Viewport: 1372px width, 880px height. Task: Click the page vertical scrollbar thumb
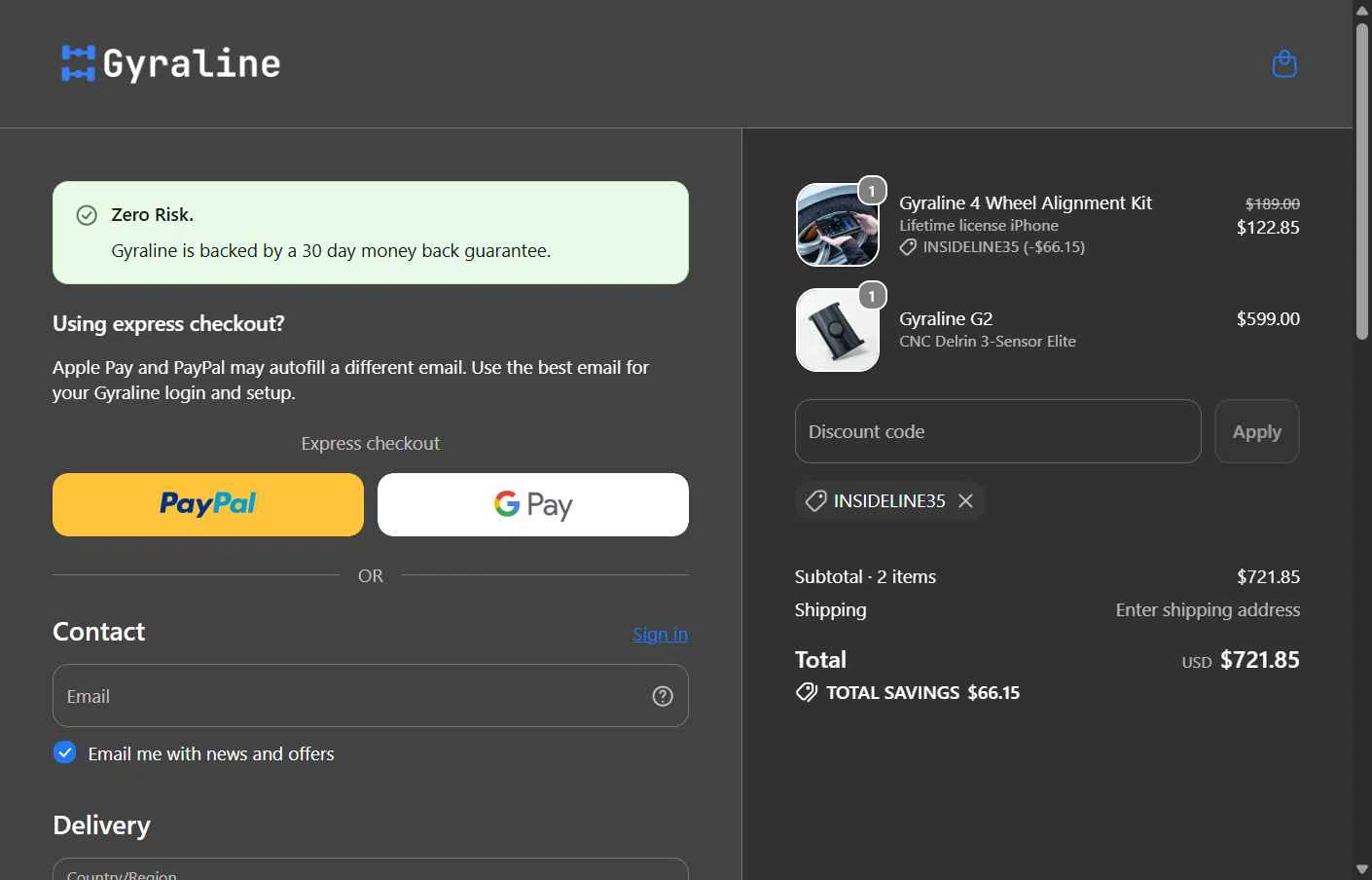(x=1362, y=181)
